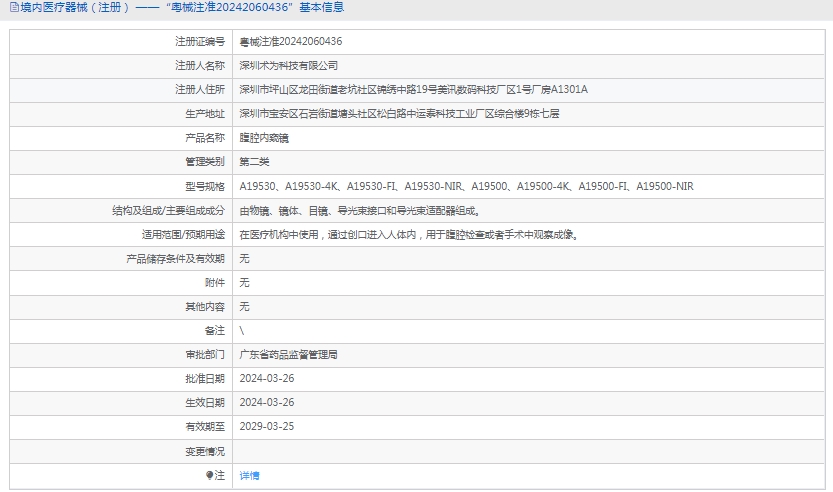Screen dimensions: 833x492
Task: Click the 生效日期 row date value
Action: tap(267, 403)
